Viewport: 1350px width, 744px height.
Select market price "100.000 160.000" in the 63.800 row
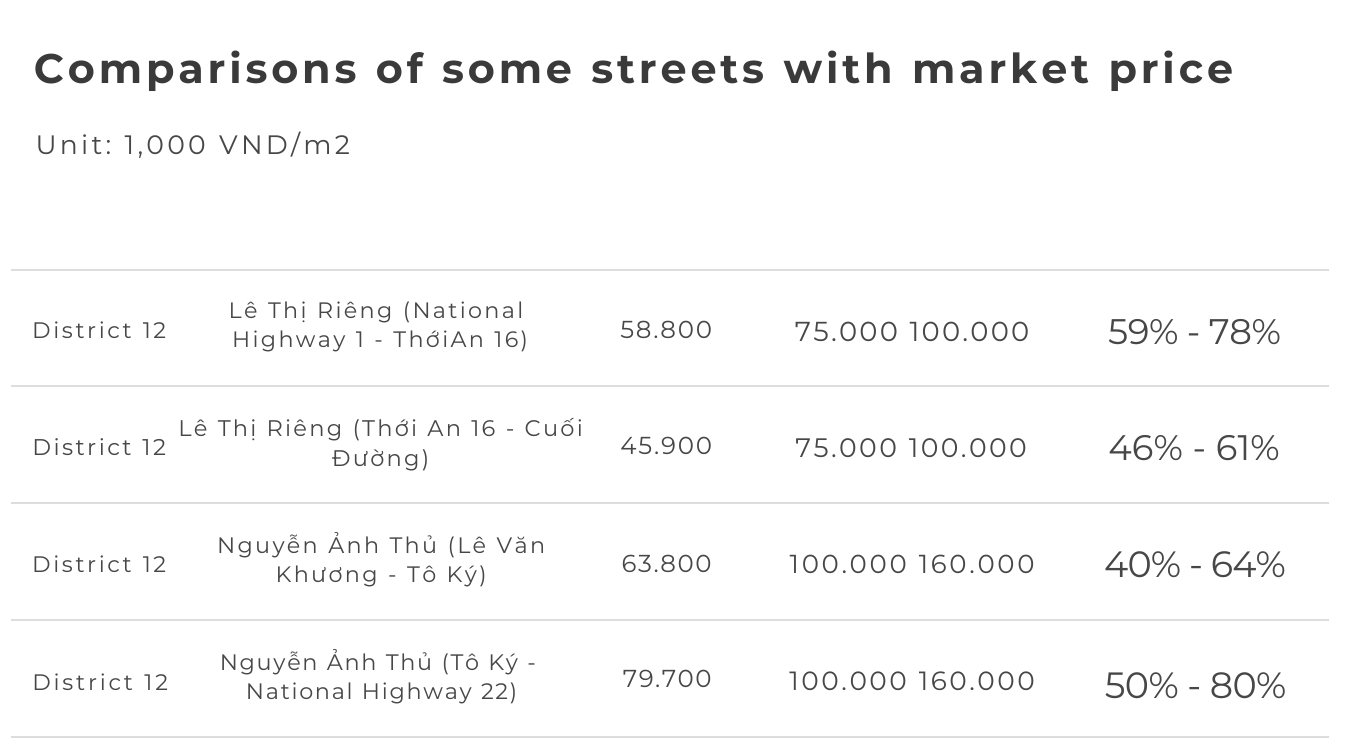tap(912, 564)
